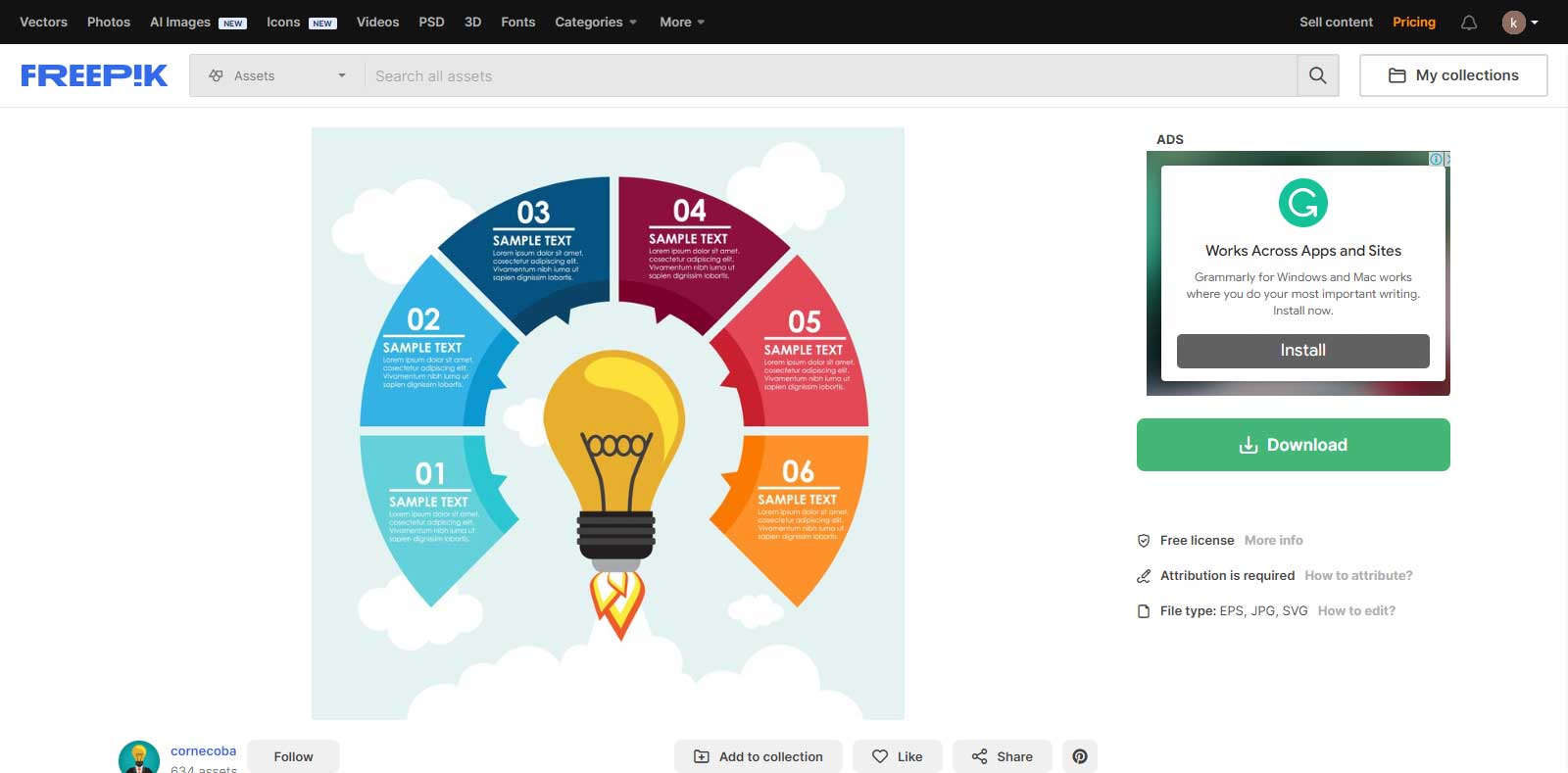Click How to edit link
This screenshot has width=1568, height=773.
point(1356,610)
